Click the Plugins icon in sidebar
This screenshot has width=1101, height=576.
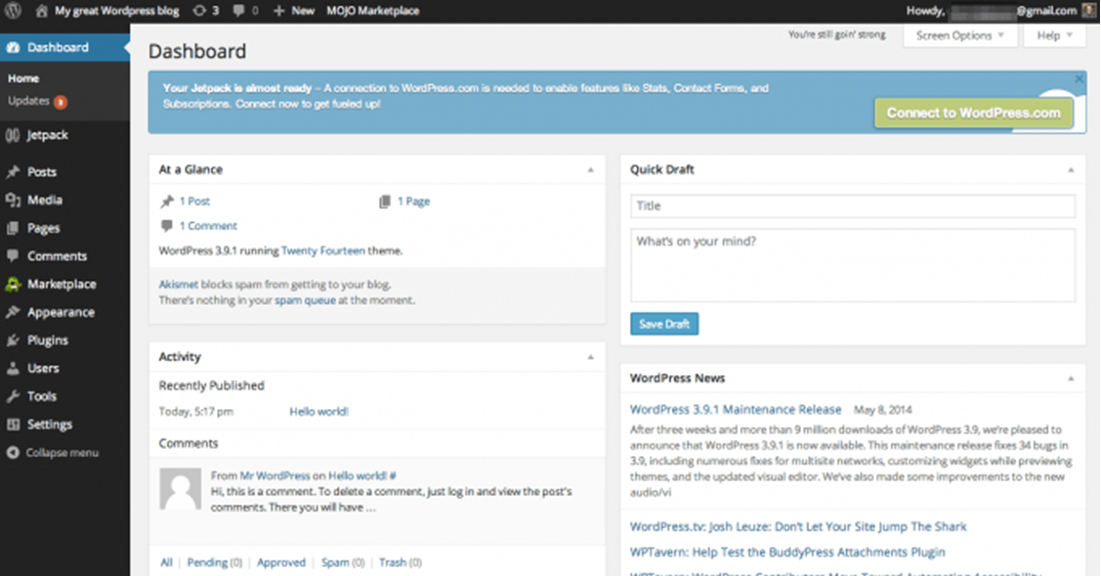tap(13, 340)
